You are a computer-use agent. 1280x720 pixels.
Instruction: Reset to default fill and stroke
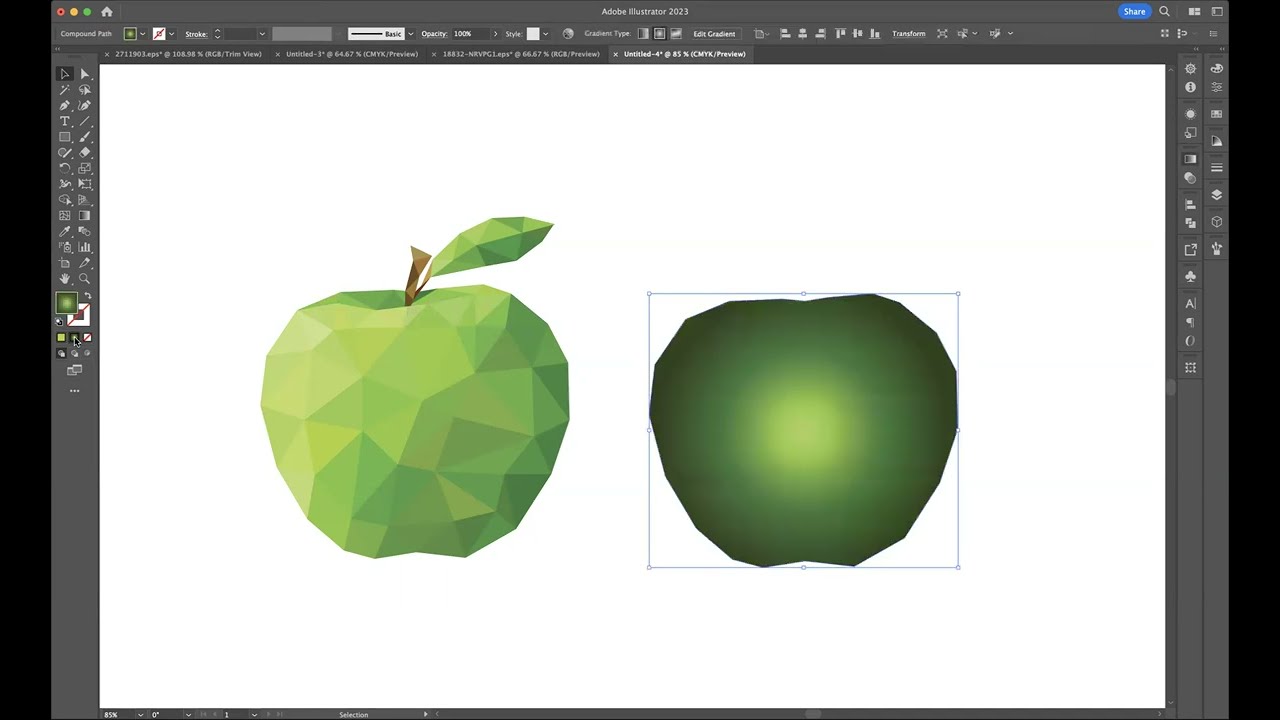[x=59, y=322]
